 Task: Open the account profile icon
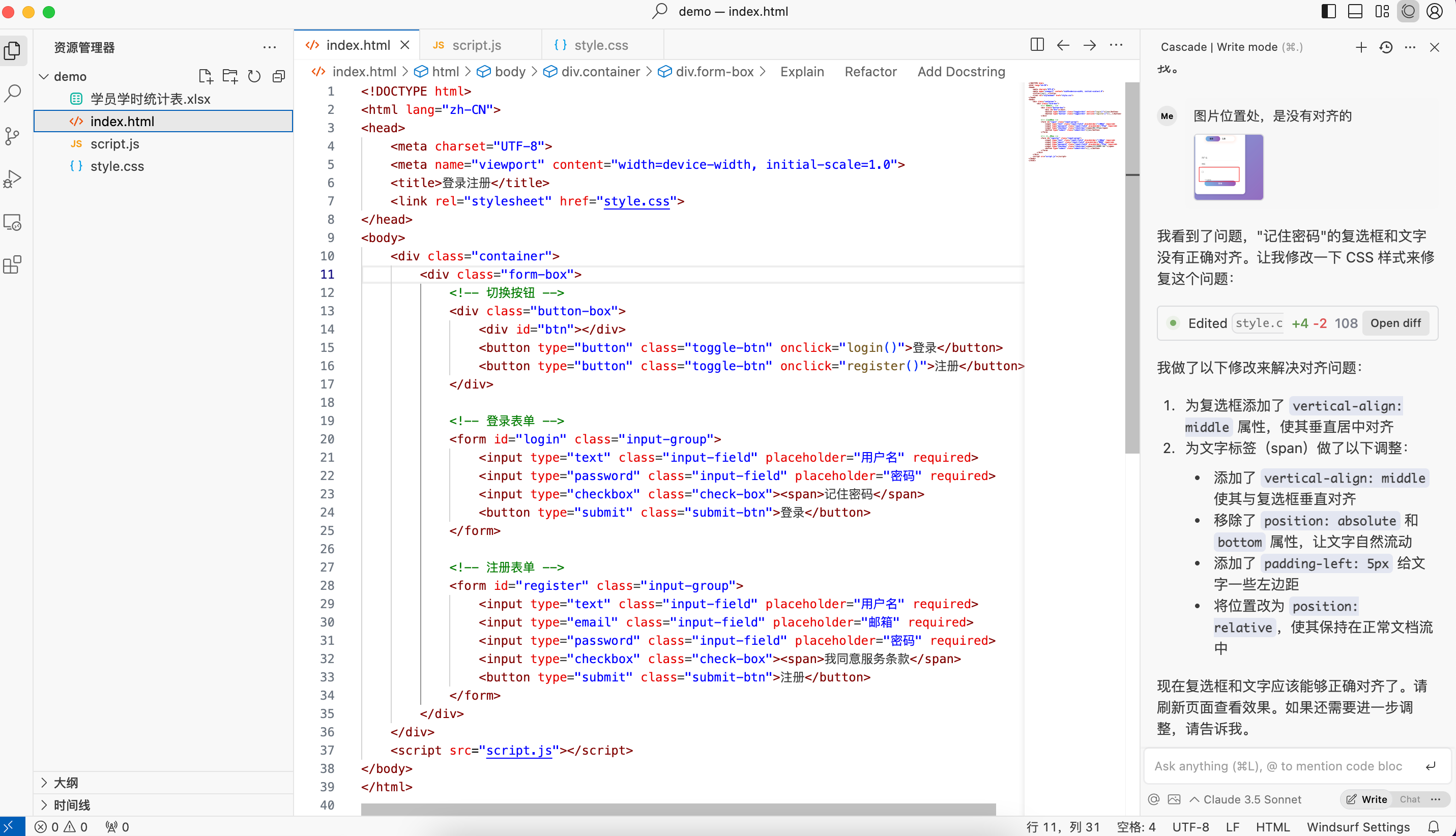click(x=1435, y=12)
